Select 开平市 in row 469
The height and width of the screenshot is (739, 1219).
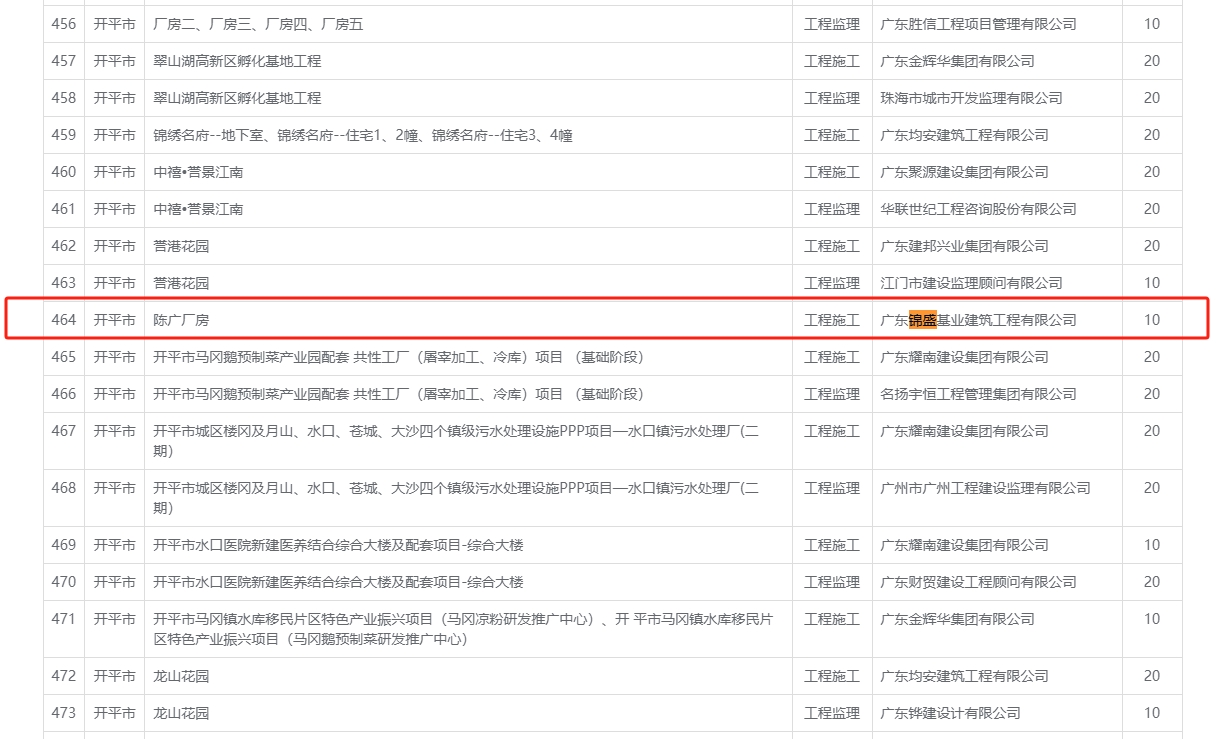(114, 545)
